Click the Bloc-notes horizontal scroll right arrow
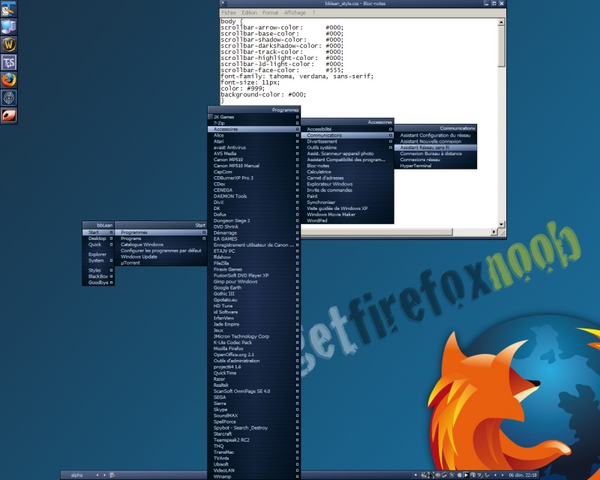 tap(494, 232)
